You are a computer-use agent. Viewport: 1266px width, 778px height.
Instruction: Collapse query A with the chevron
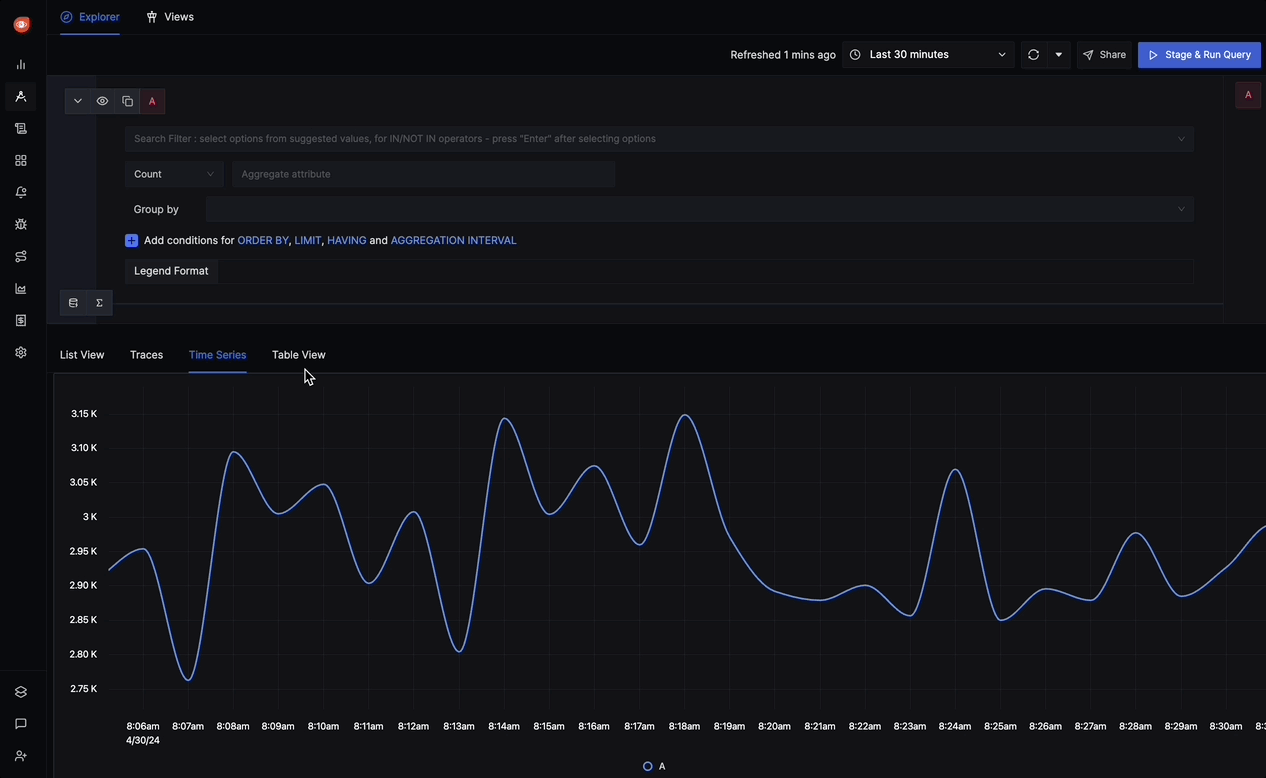77,101
